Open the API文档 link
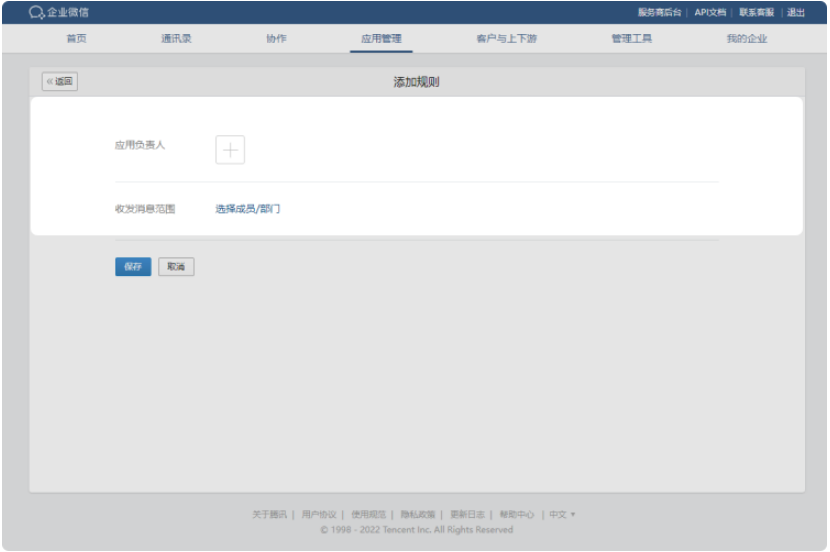Viewport: 830px width, 552px height. 710,12
